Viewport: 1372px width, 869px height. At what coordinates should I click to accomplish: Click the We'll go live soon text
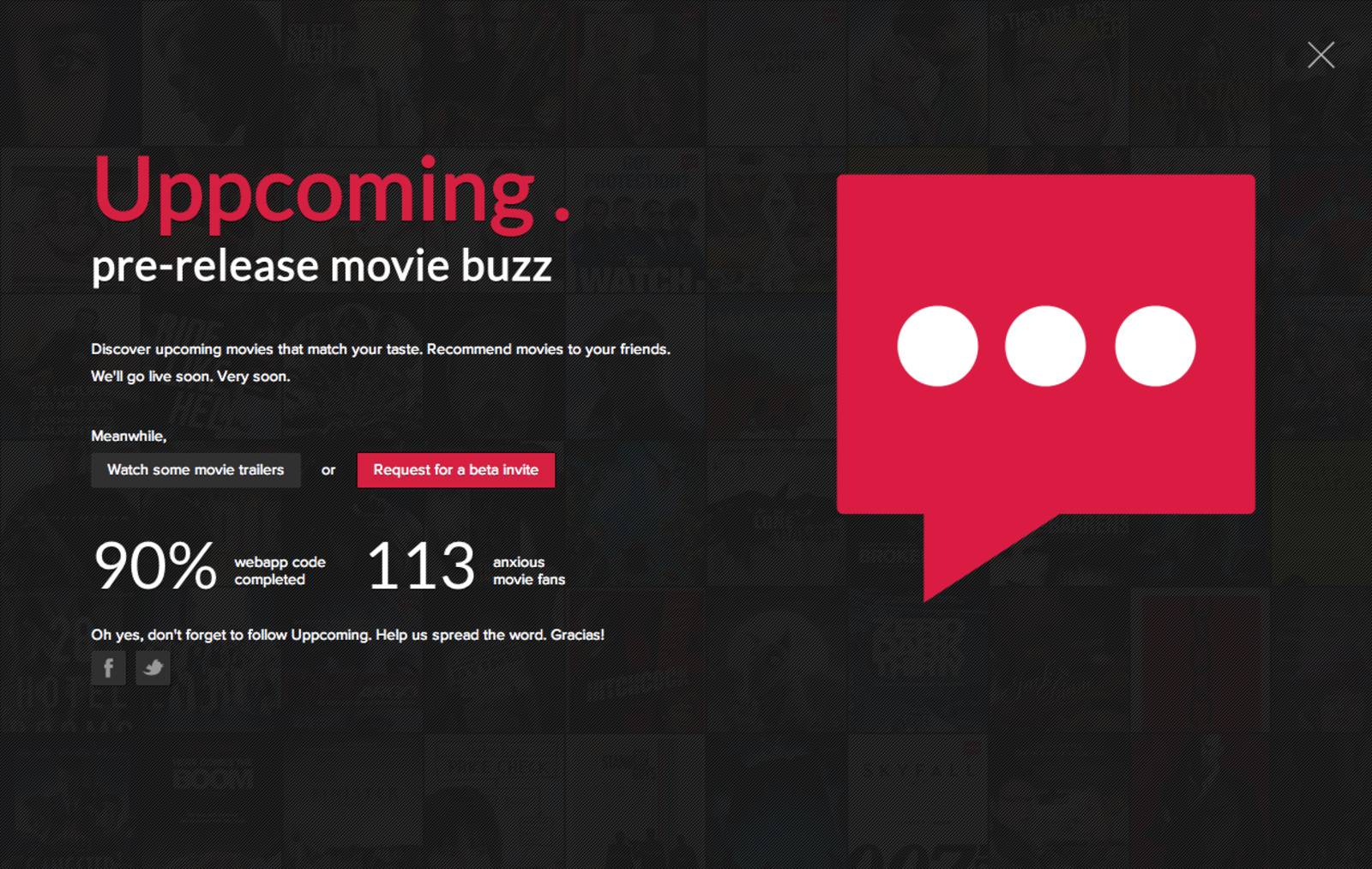[190, 376]
